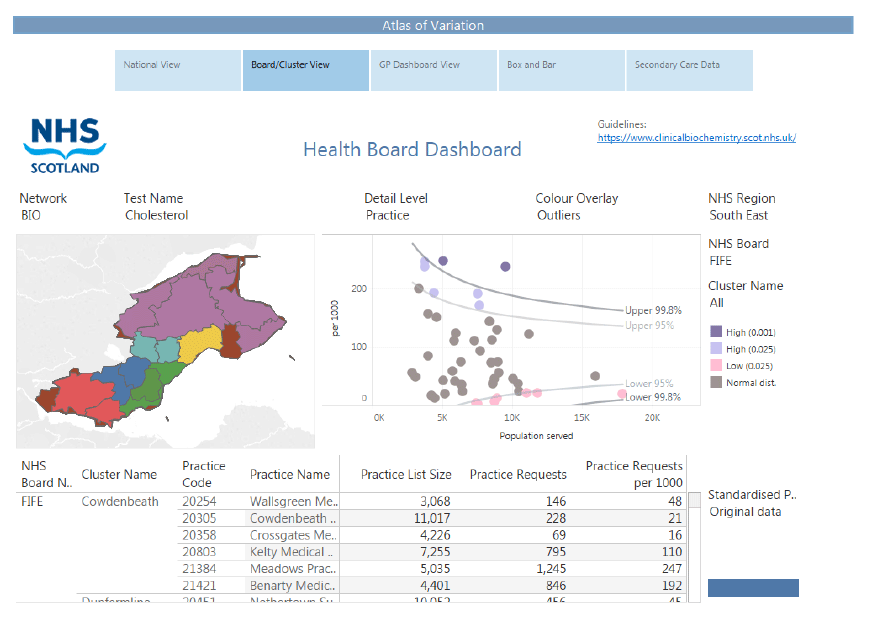This screenshot has height=622, width=869.
Task: Select the Benarty Medic.. practice name
Action: [x=293, y=585]
